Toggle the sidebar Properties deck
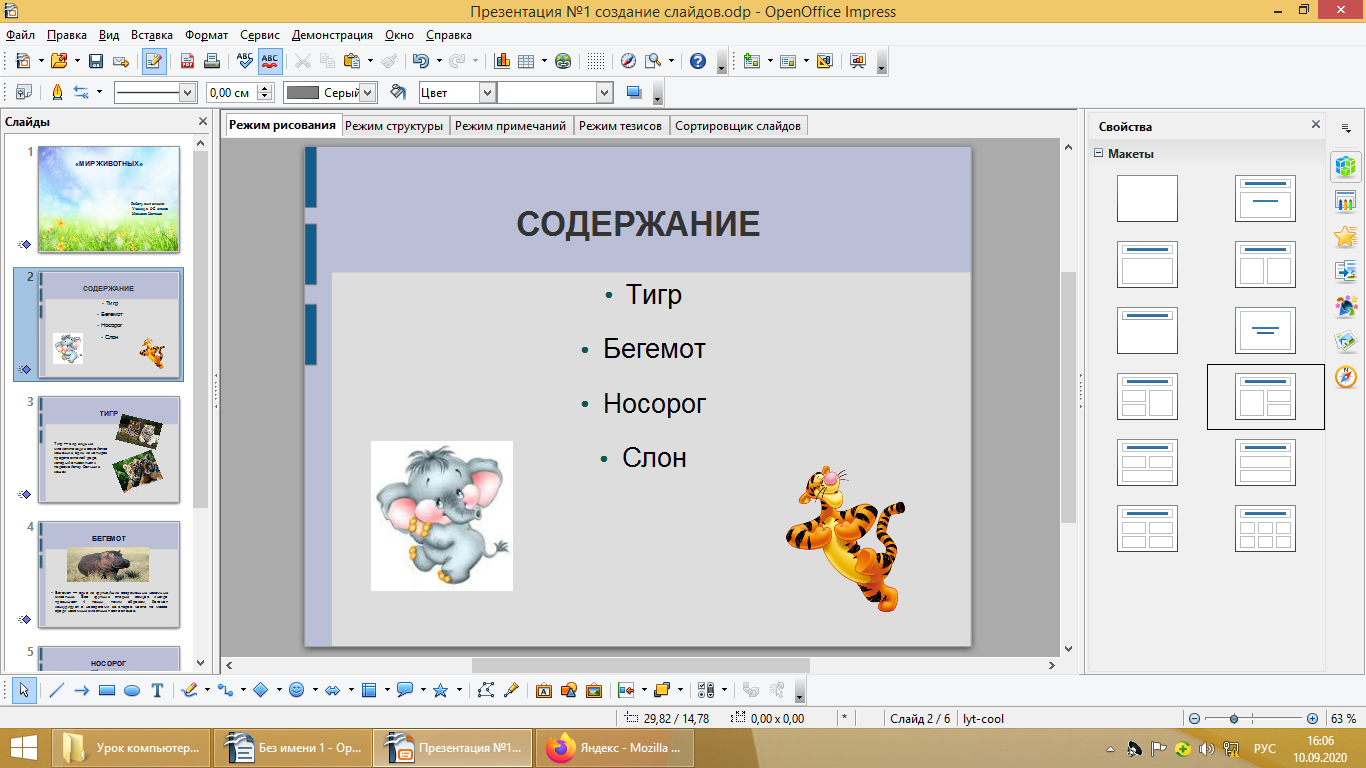1366x768 pixels. pos(1345,166)
